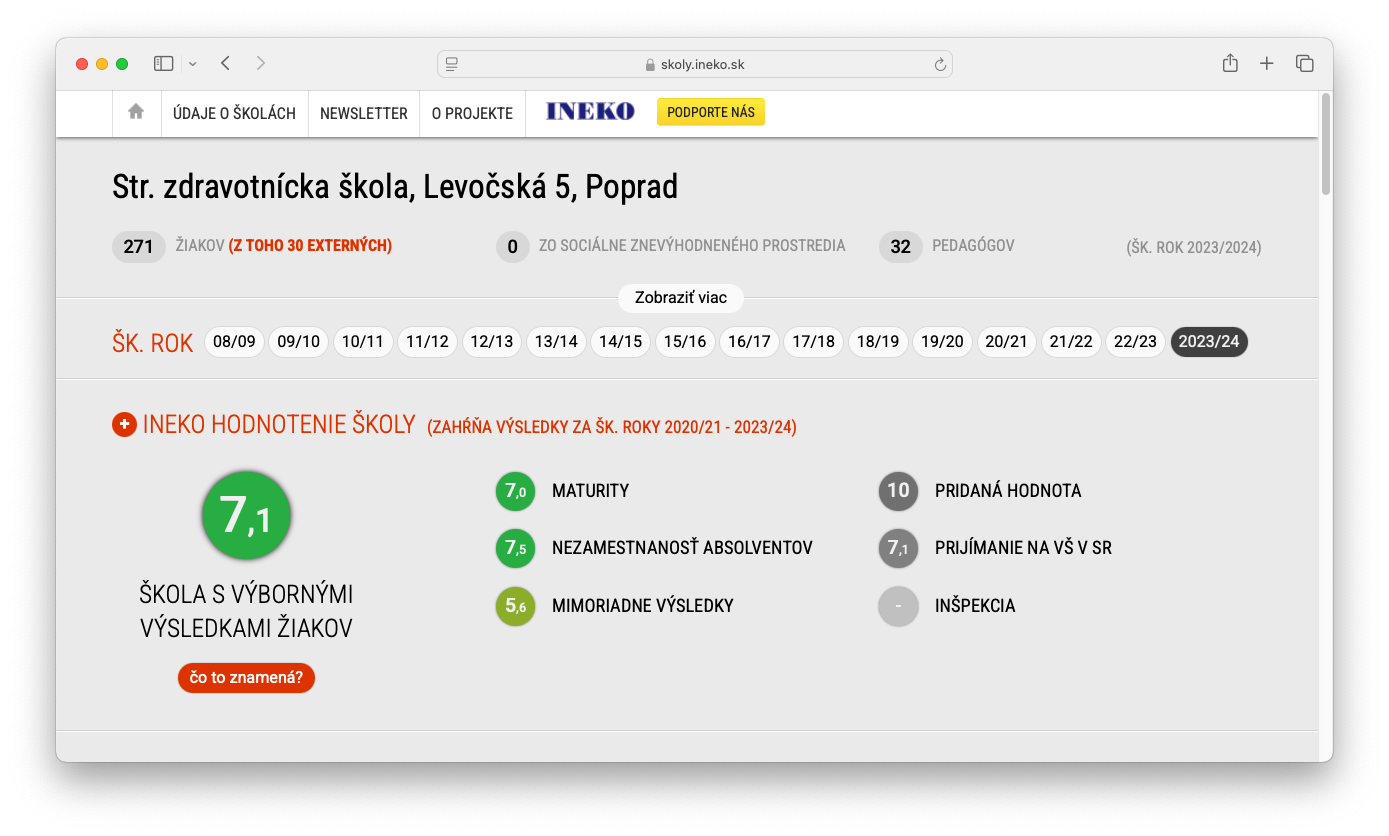The height and width of the screenshot is (836, 1389).
Task: Click the 0 socially disadvantaged count badge
Action: (x=512, y=246)
